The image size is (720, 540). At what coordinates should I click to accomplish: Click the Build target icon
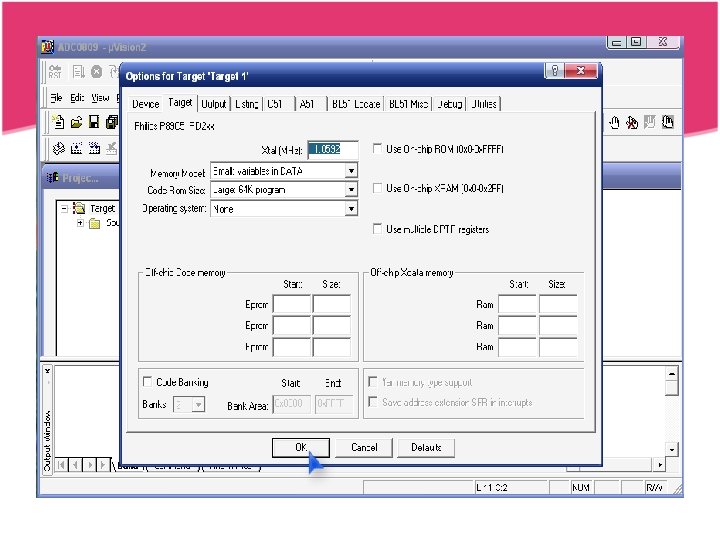(x=76, y=148)
